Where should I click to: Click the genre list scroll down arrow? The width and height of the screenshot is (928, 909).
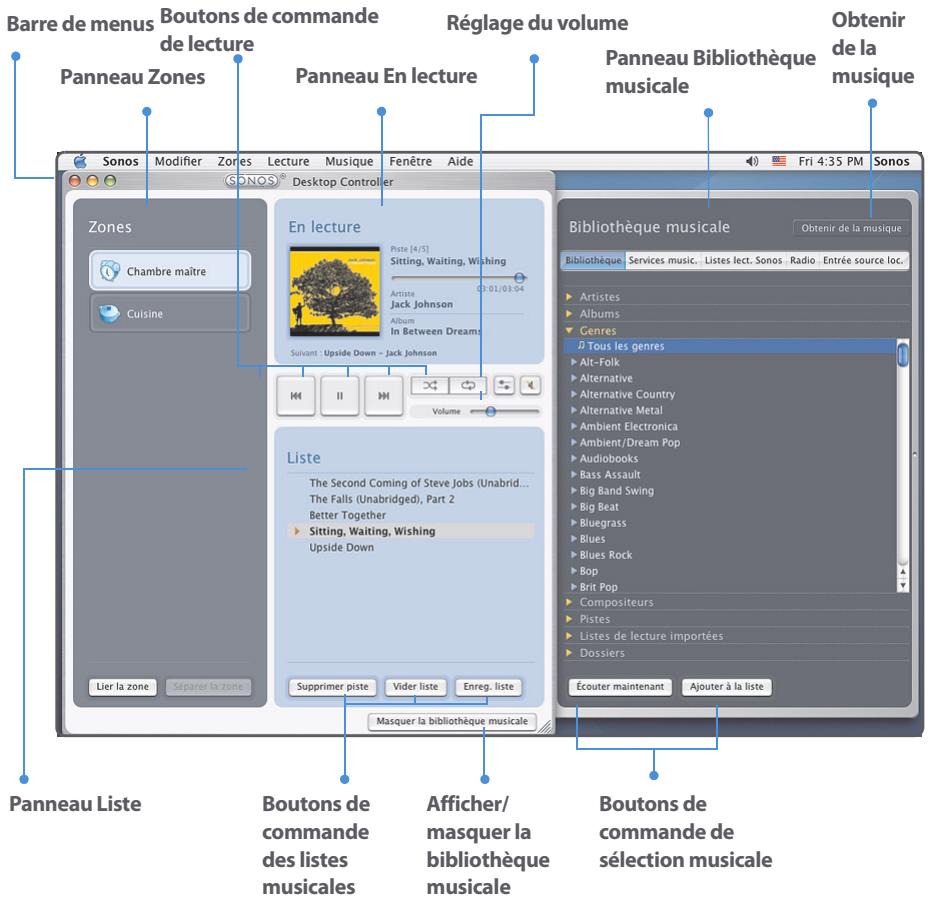(x=903, y=585)
